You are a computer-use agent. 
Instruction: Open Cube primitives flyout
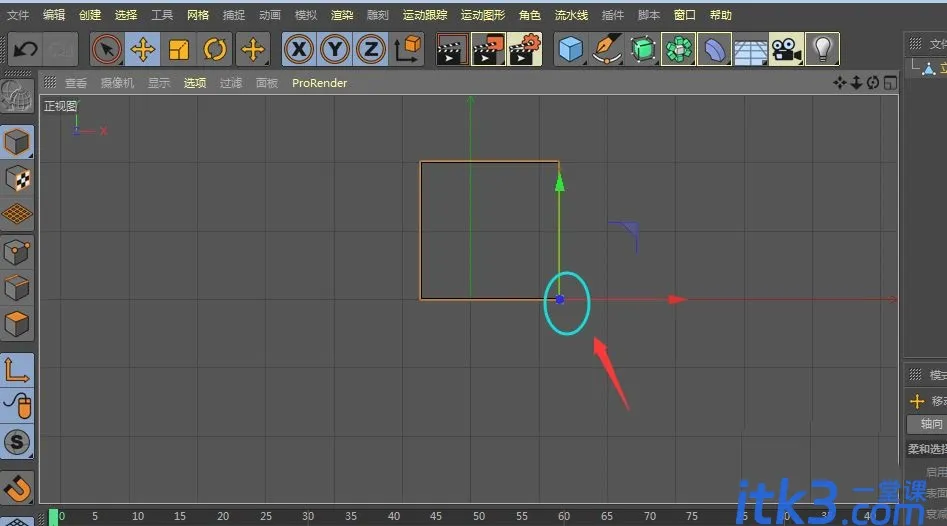[x=571, y=50]
